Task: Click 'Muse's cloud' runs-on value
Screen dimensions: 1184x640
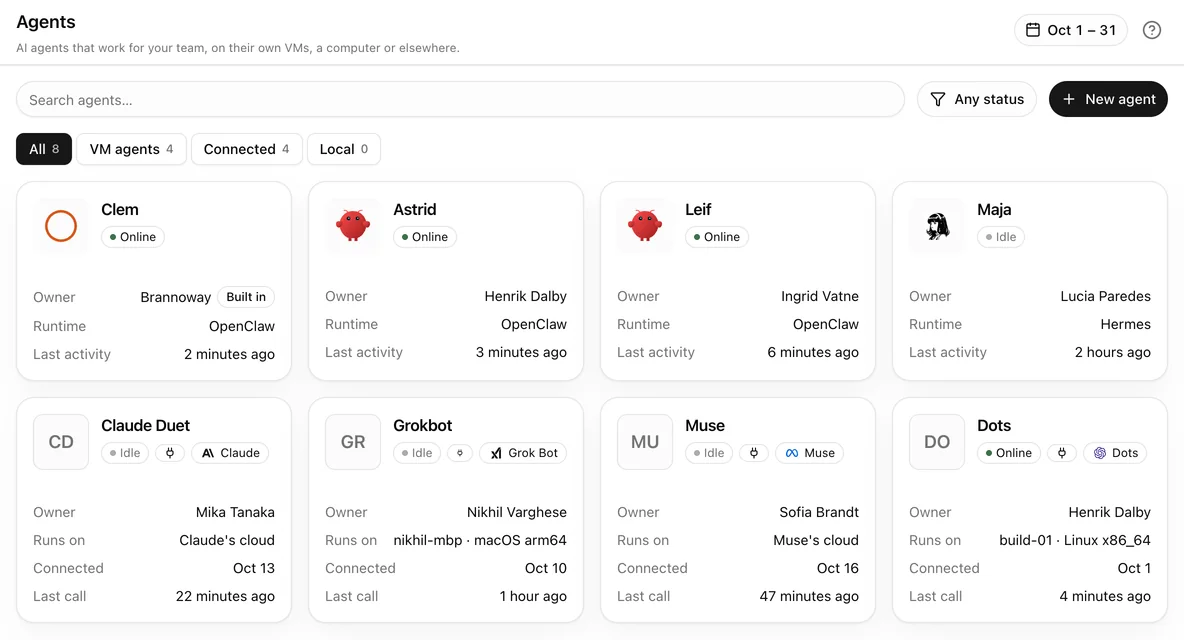Action: click(x=816, y=540)
